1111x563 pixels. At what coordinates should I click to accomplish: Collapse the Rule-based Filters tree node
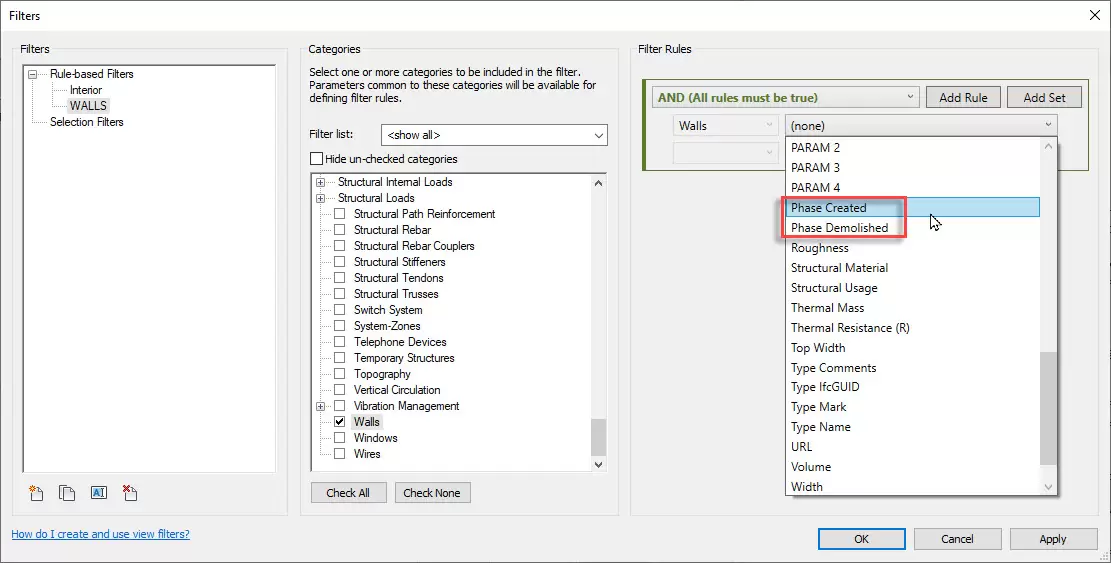33,74
